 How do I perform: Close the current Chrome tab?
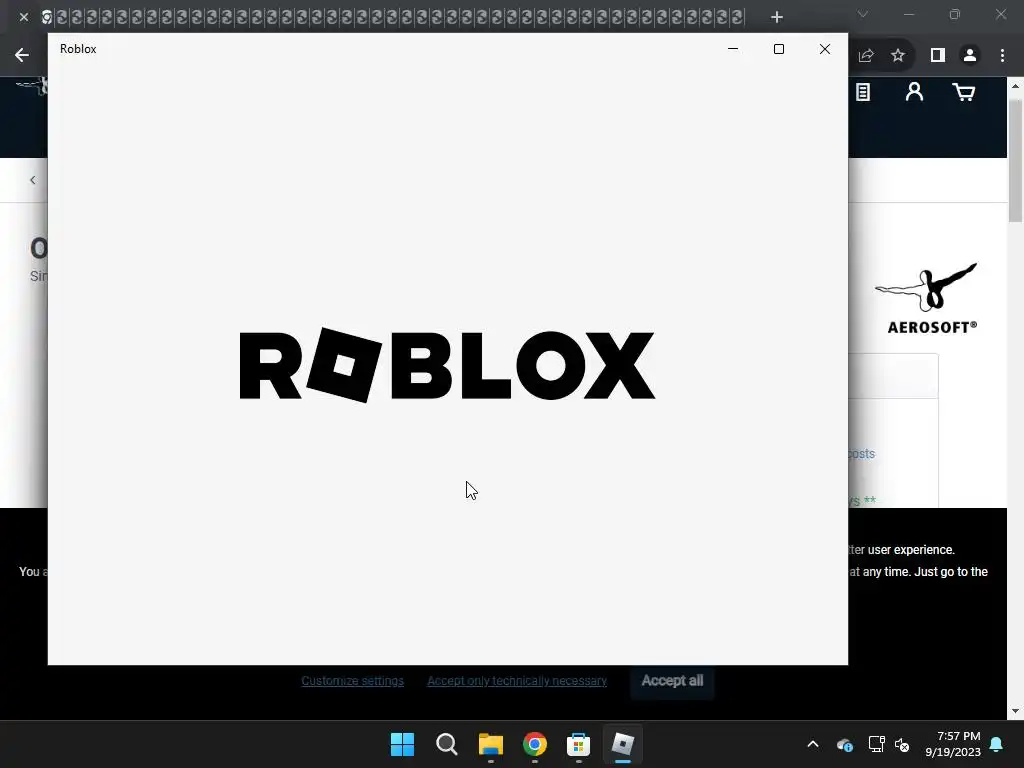(x=24, y=17)
